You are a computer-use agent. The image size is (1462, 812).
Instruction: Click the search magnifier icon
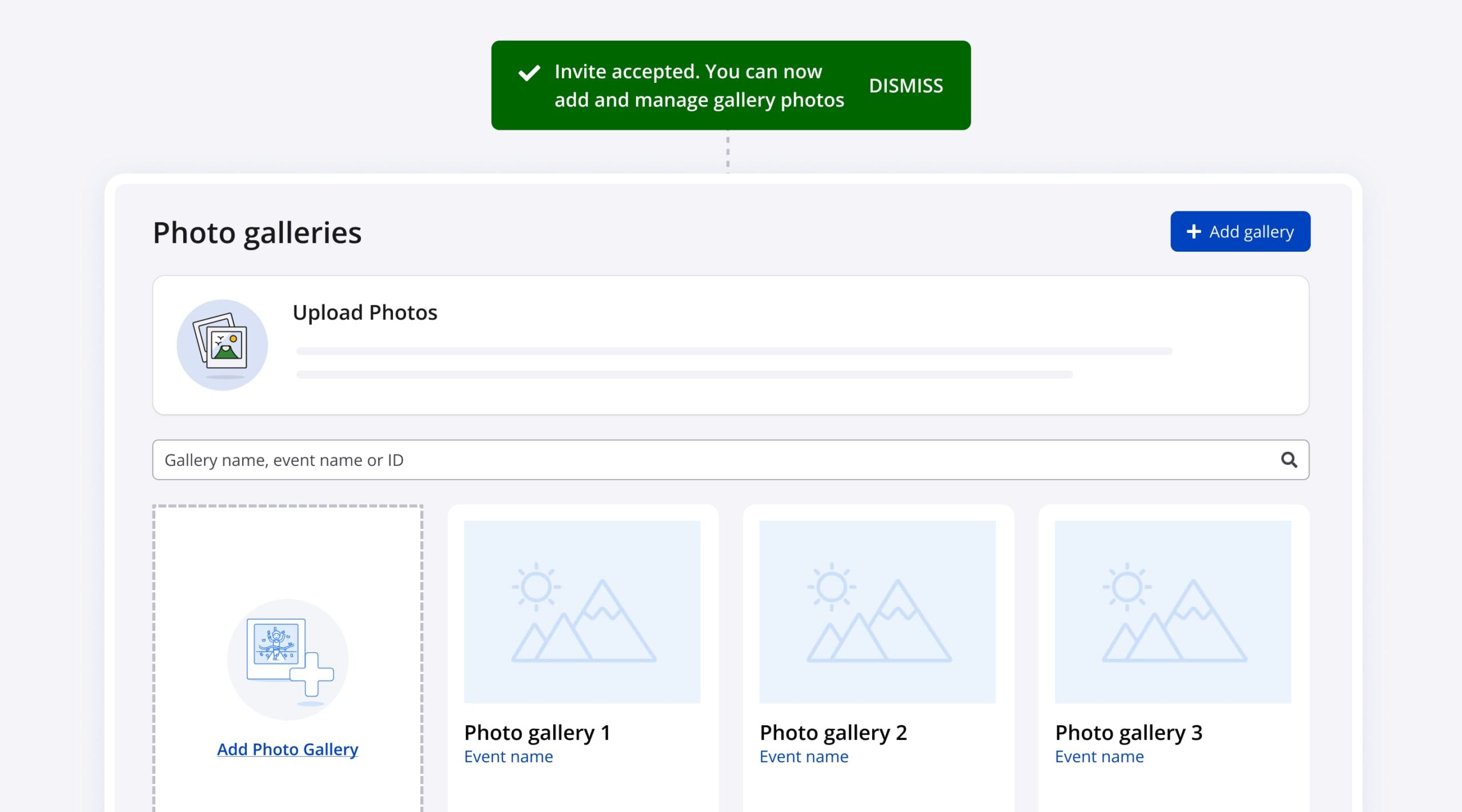click(1288, 460)
